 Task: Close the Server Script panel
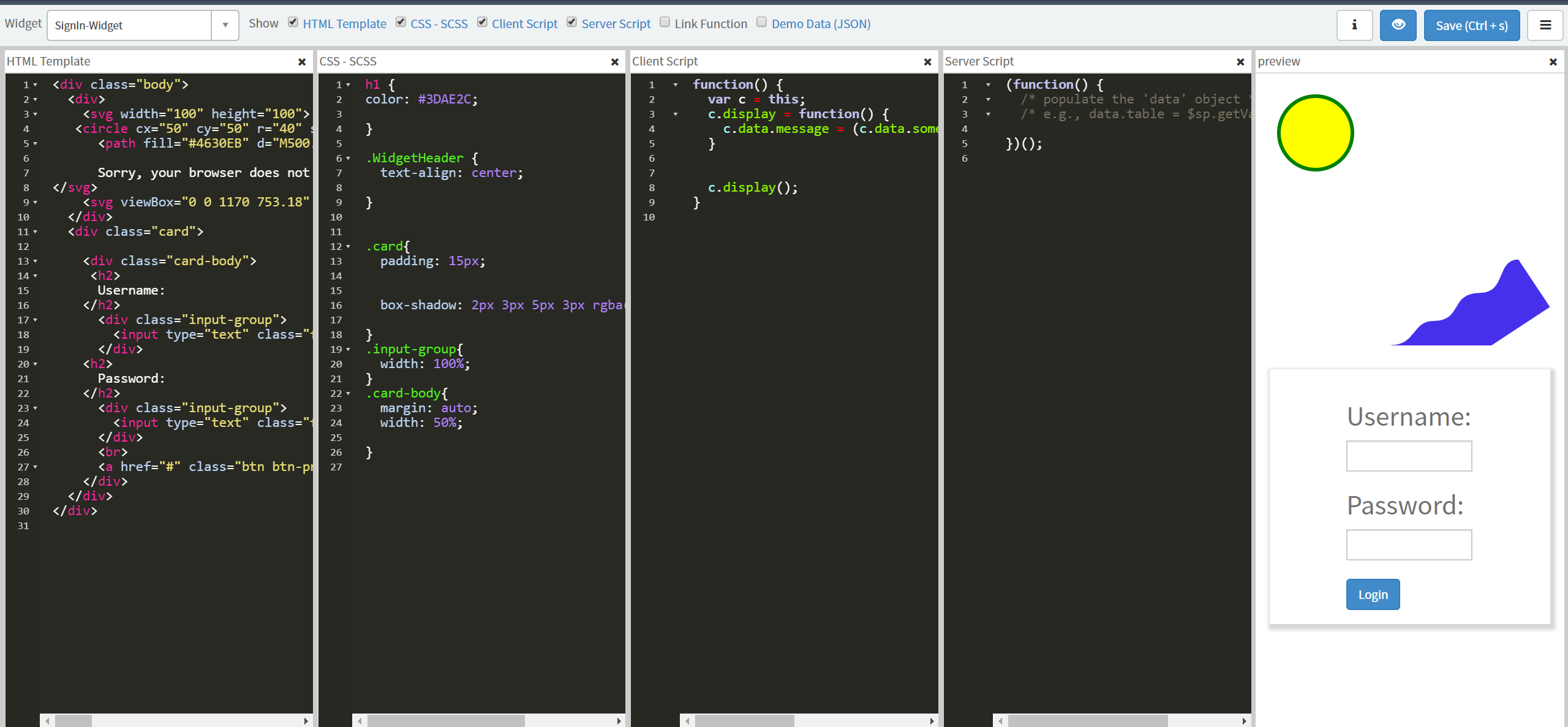click(1240, 62)
